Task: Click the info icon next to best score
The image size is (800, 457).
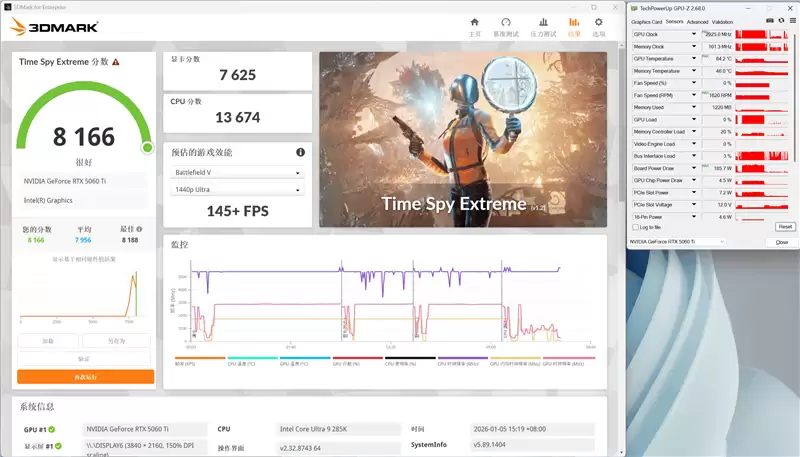Action: pyautogui.click(x=139, y=229)
